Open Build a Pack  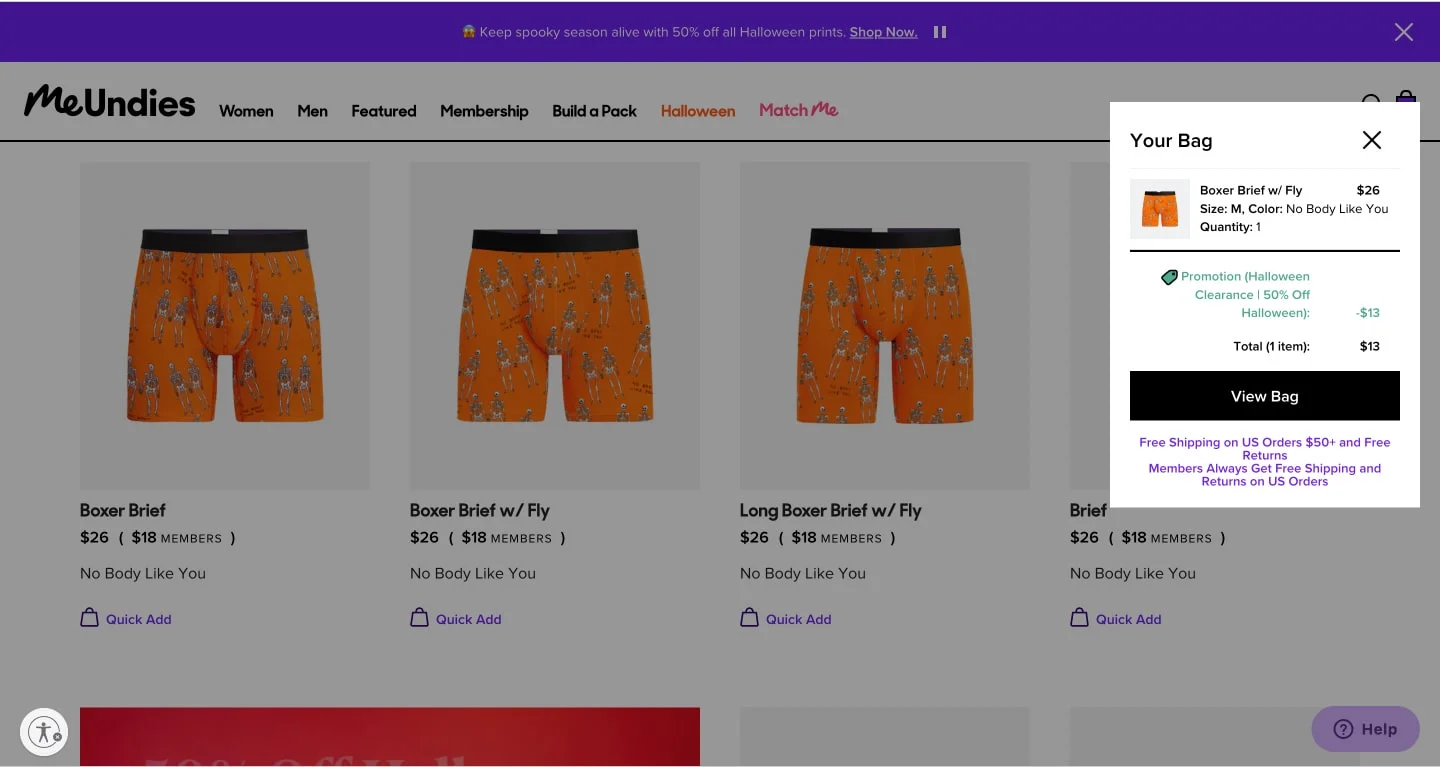coord(594,111)
